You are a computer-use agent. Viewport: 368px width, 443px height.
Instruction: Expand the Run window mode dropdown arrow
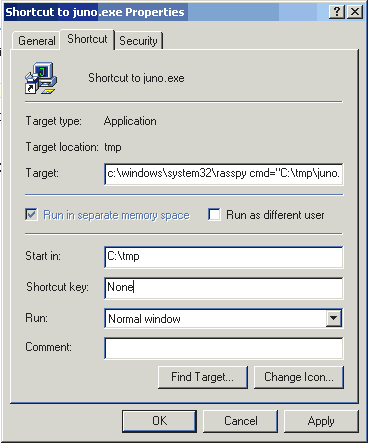[x=334, y=318]
